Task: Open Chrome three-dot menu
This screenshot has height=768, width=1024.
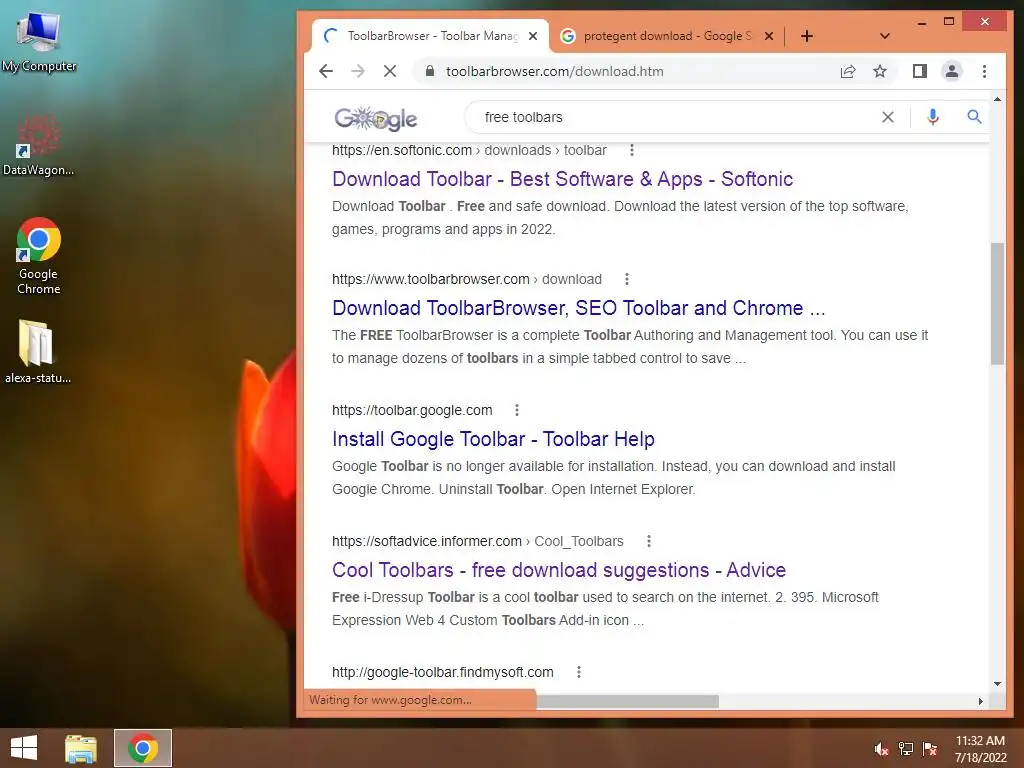Action: click(x=984, y=71)
